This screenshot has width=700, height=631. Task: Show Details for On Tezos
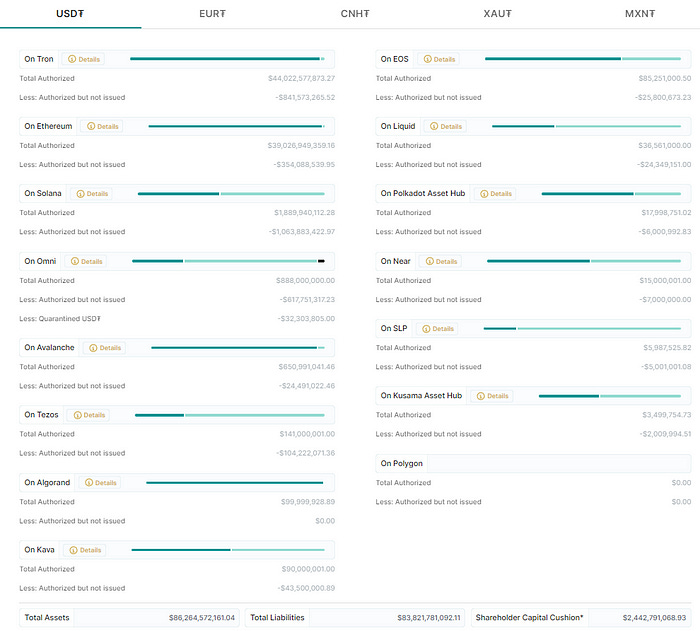pos(88,415)
